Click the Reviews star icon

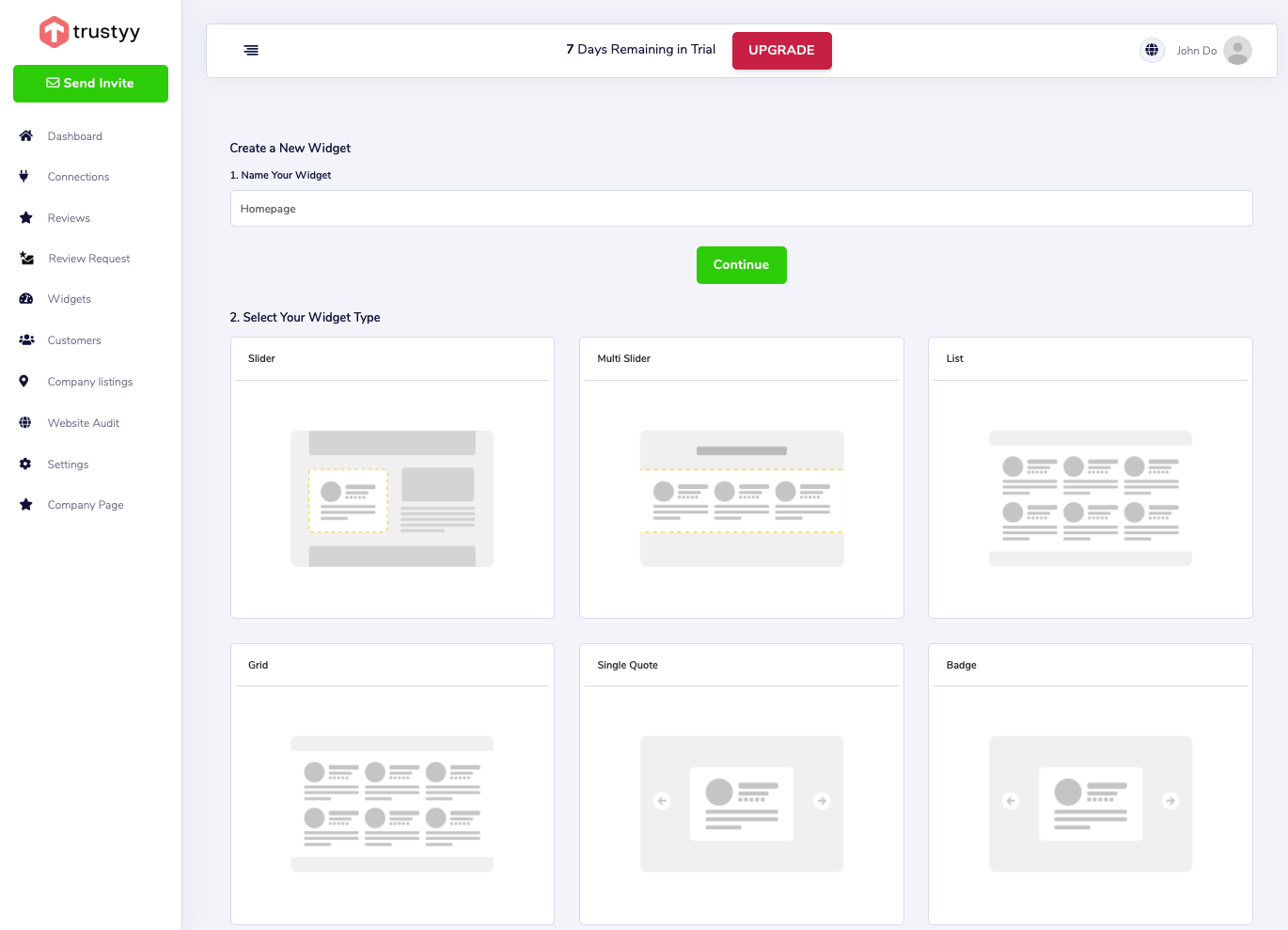click(26, 218)
